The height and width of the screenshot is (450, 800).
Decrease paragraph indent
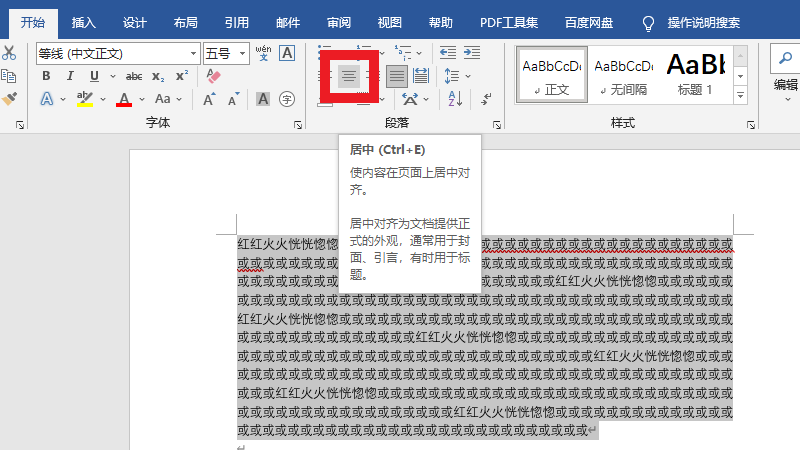447,52
